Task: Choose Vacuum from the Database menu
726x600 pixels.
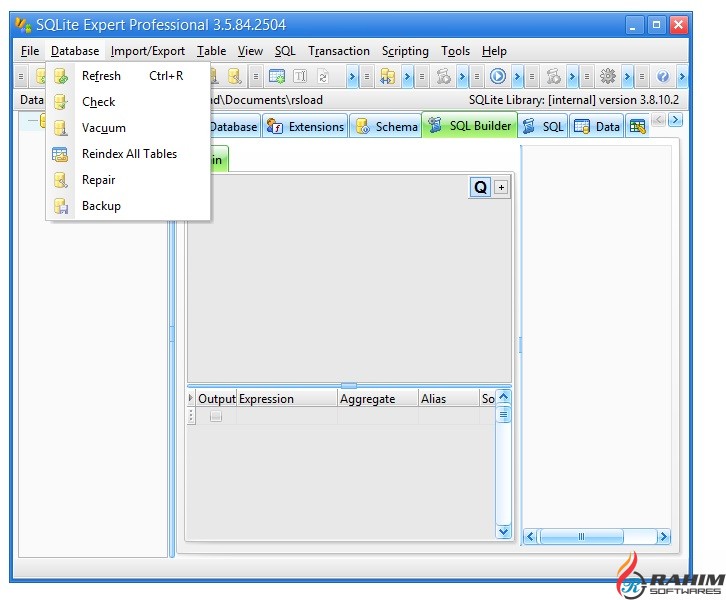Action: tap(128, 128)
